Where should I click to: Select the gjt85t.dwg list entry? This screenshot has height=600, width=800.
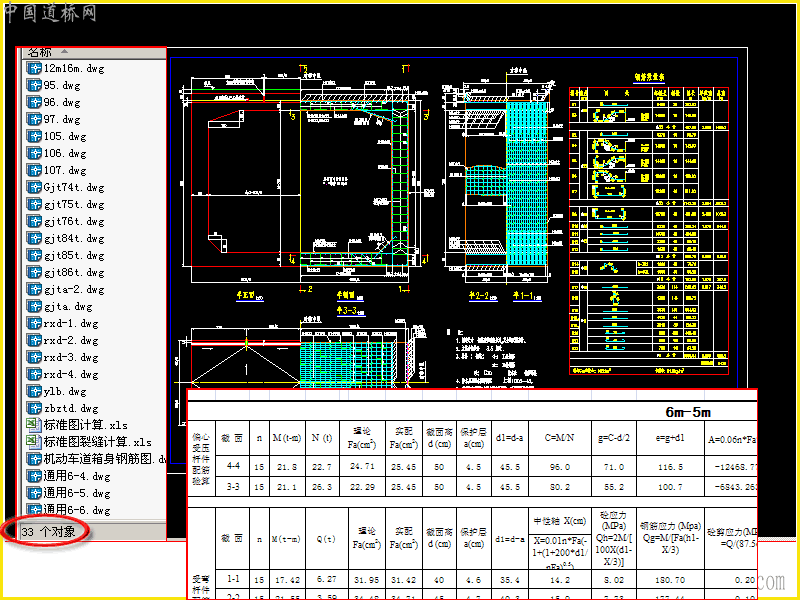tap(65, 255)
